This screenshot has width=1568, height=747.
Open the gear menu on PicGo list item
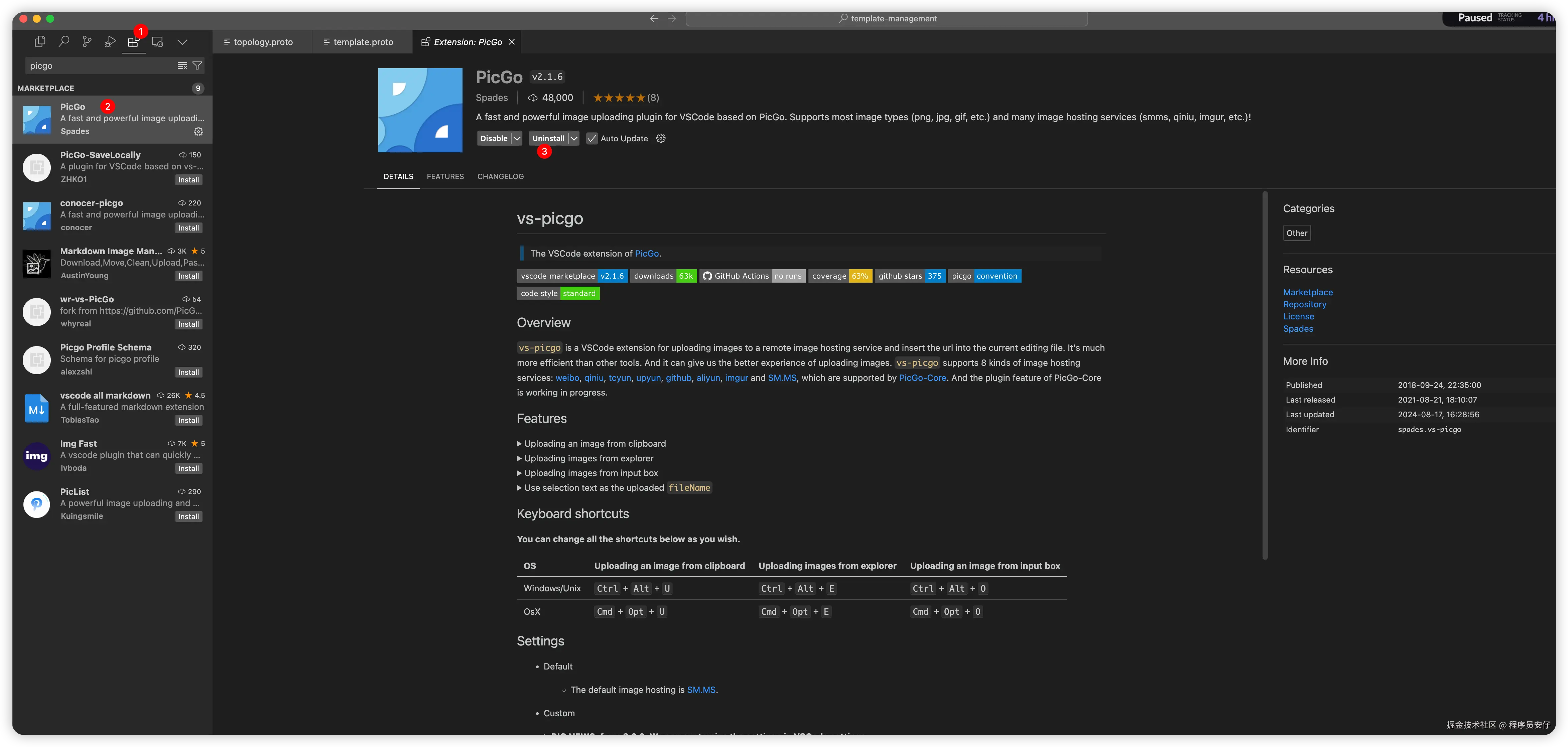[x=199, y=131]
